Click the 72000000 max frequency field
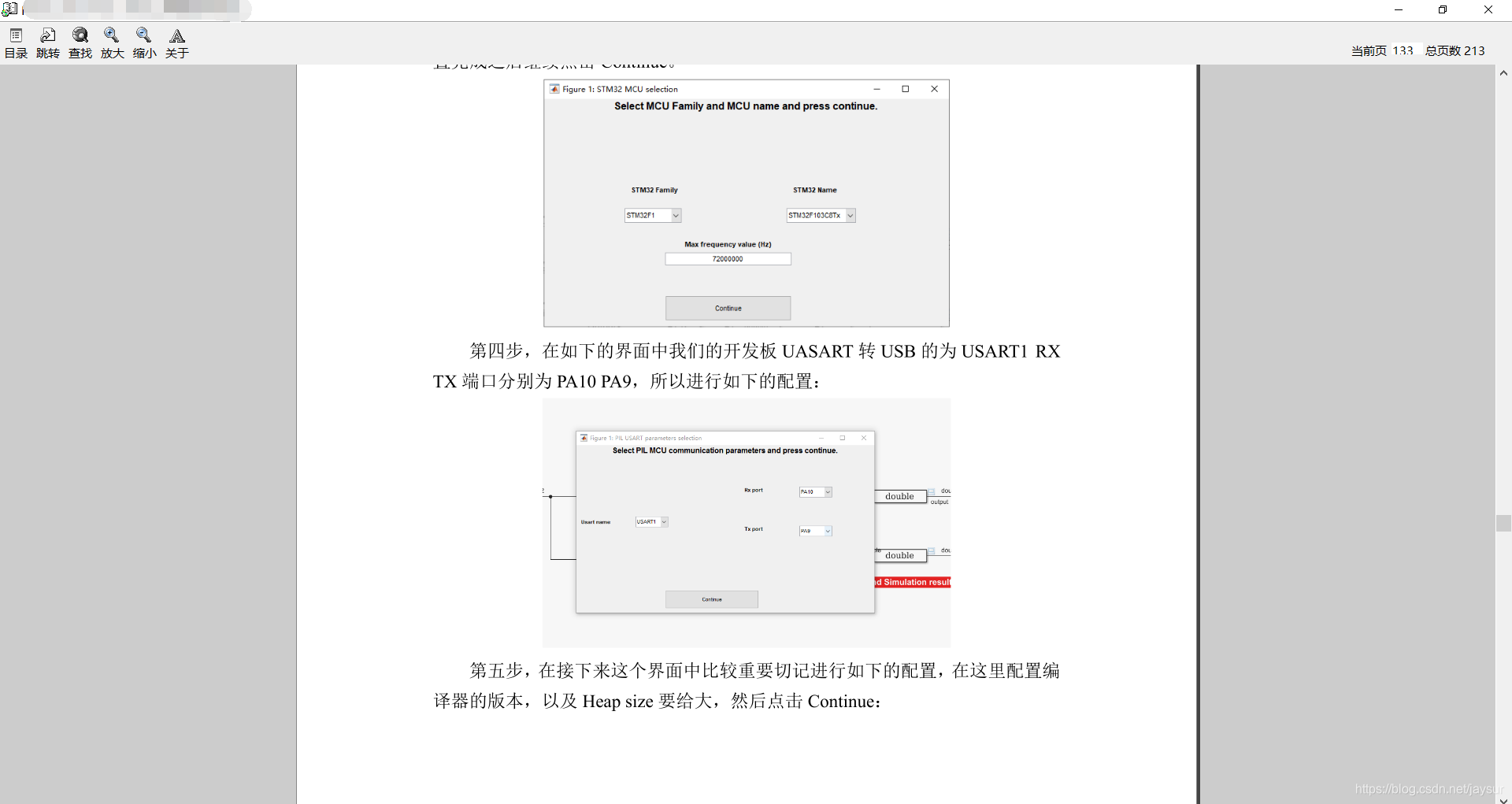The image size is (1512, 804). pos(728,259)
